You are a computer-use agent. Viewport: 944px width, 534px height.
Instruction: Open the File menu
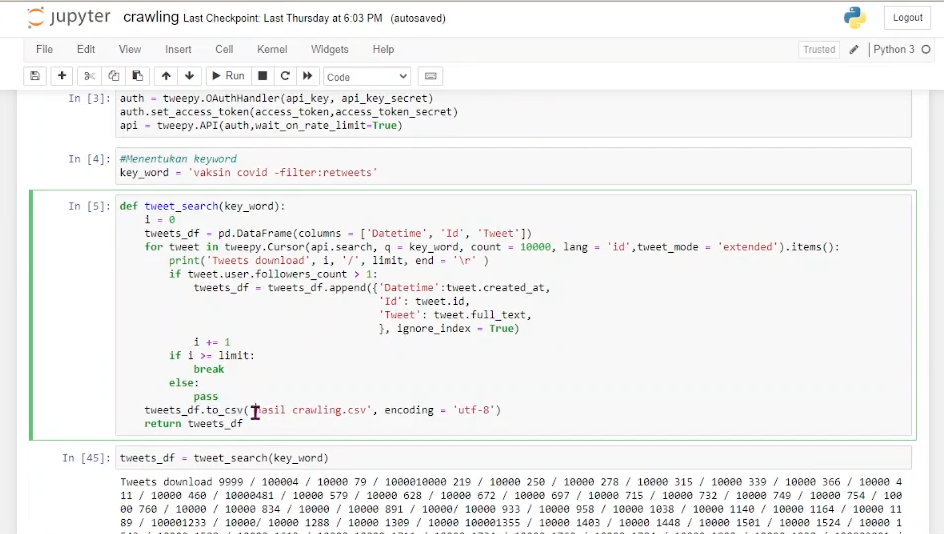45,49
